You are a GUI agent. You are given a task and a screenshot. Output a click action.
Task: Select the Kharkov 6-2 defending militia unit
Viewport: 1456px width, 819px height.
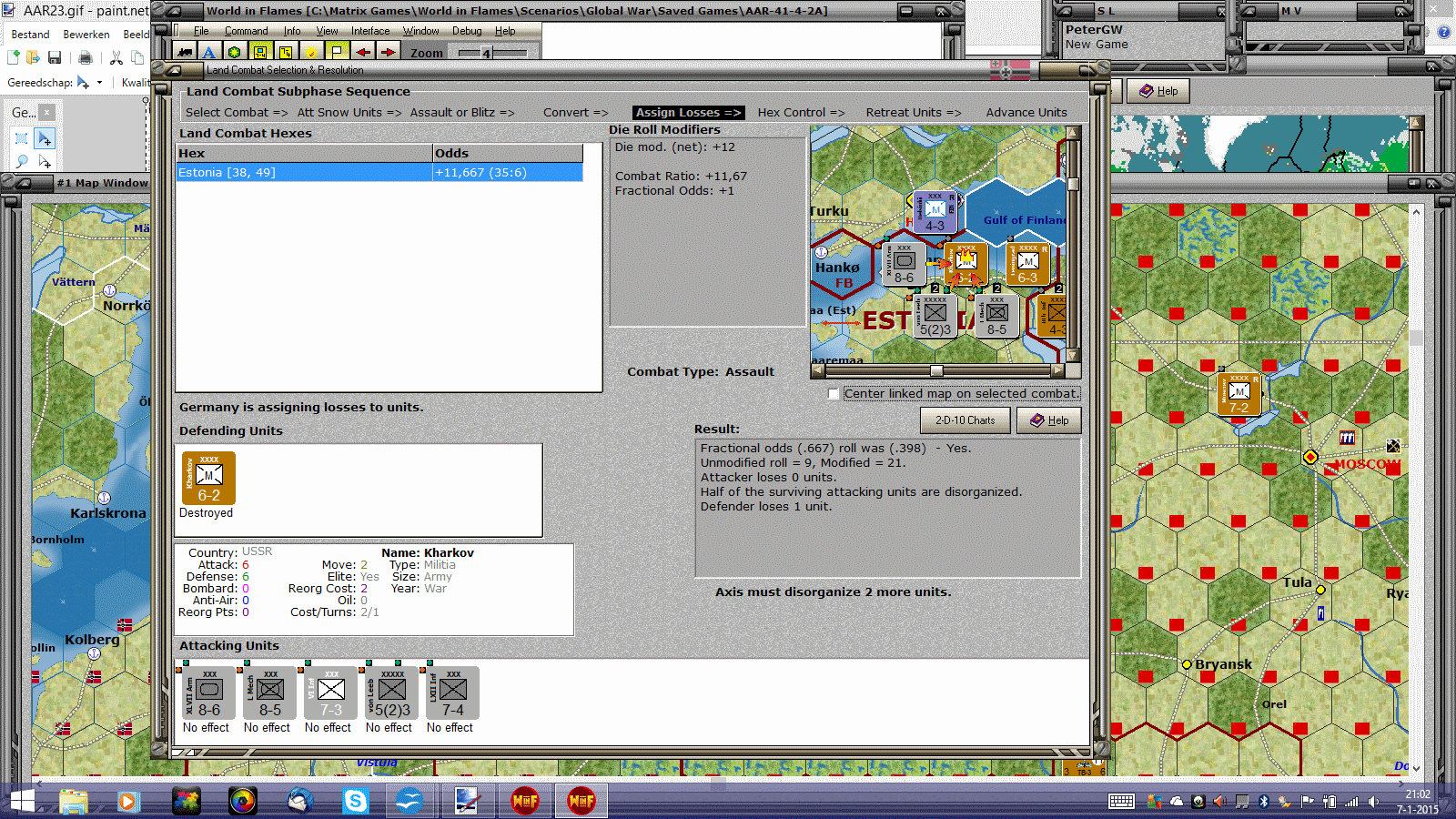(208, 478)
